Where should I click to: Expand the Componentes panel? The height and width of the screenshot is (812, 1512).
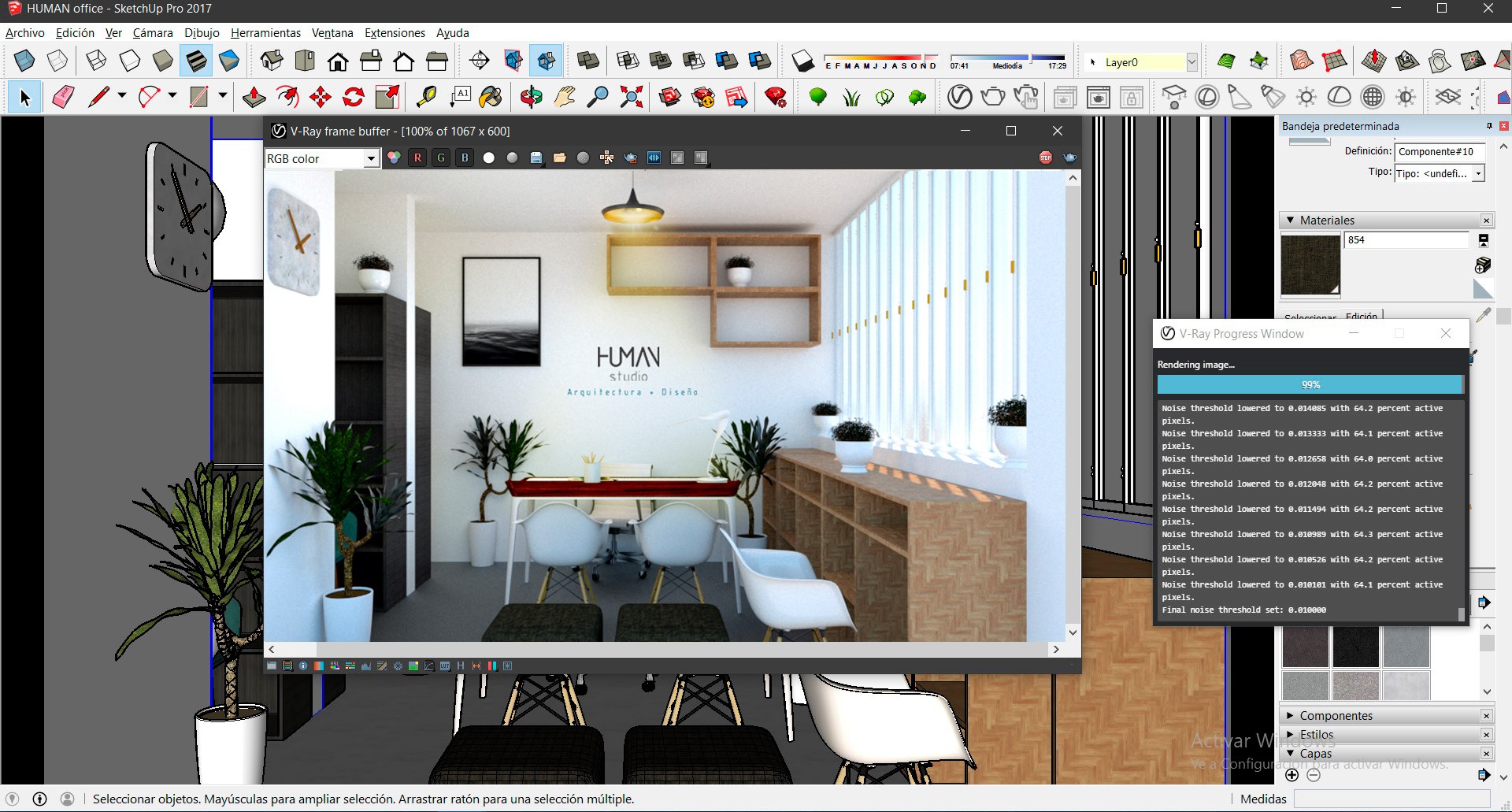1290,716
